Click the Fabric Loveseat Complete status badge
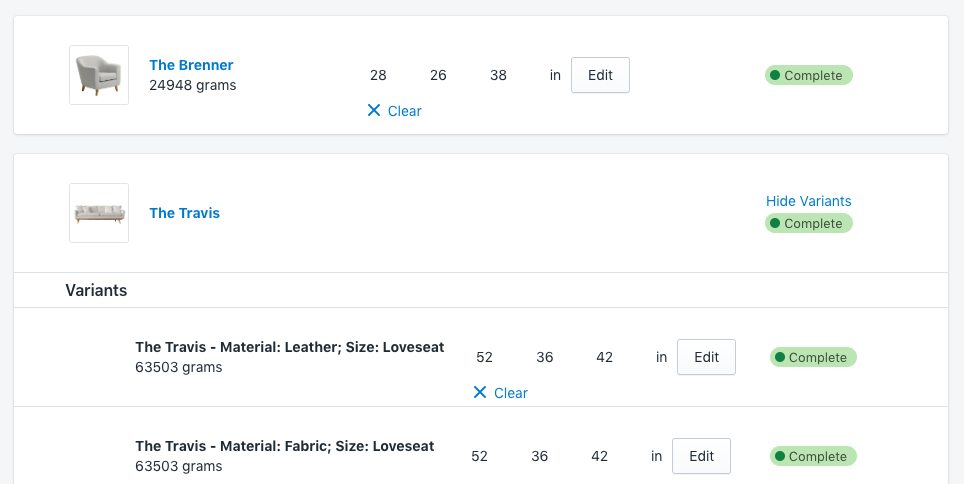Viewport: 964px width, 484px height. point(813,456)
